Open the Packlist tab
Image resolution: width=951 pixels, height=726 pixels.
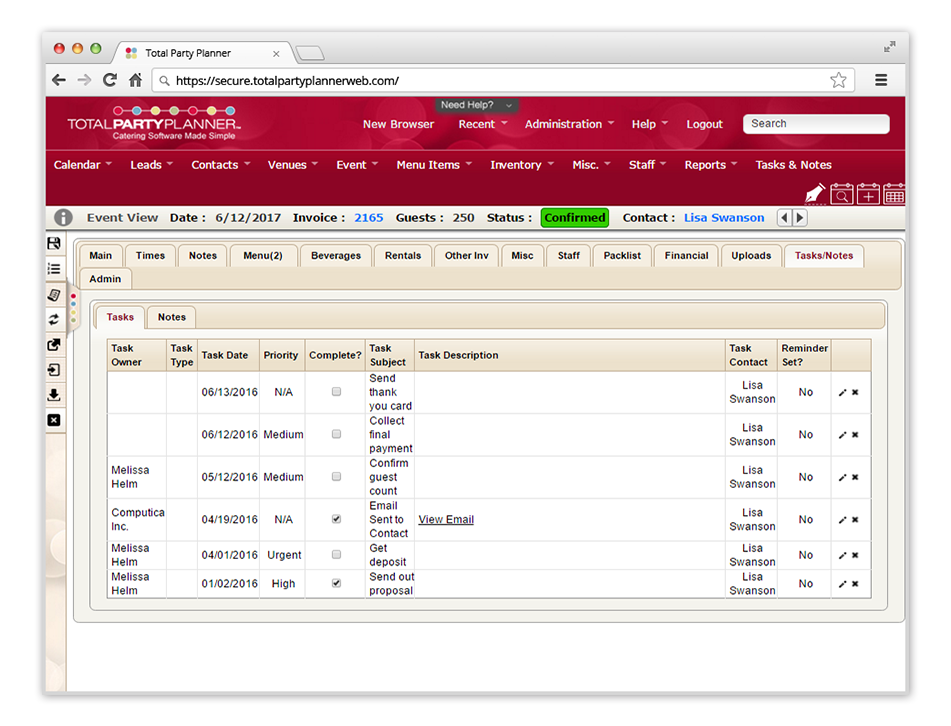click(x=622, y=255)
